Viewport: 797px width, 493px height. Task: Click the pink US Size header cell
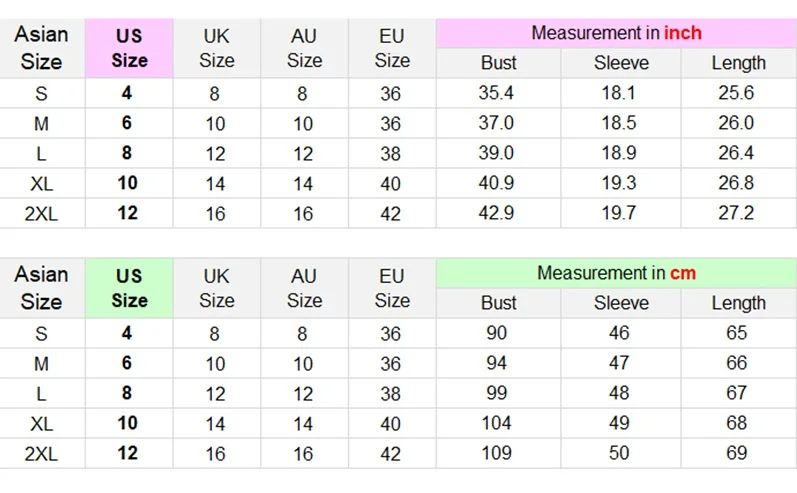[x=129, y=48]
